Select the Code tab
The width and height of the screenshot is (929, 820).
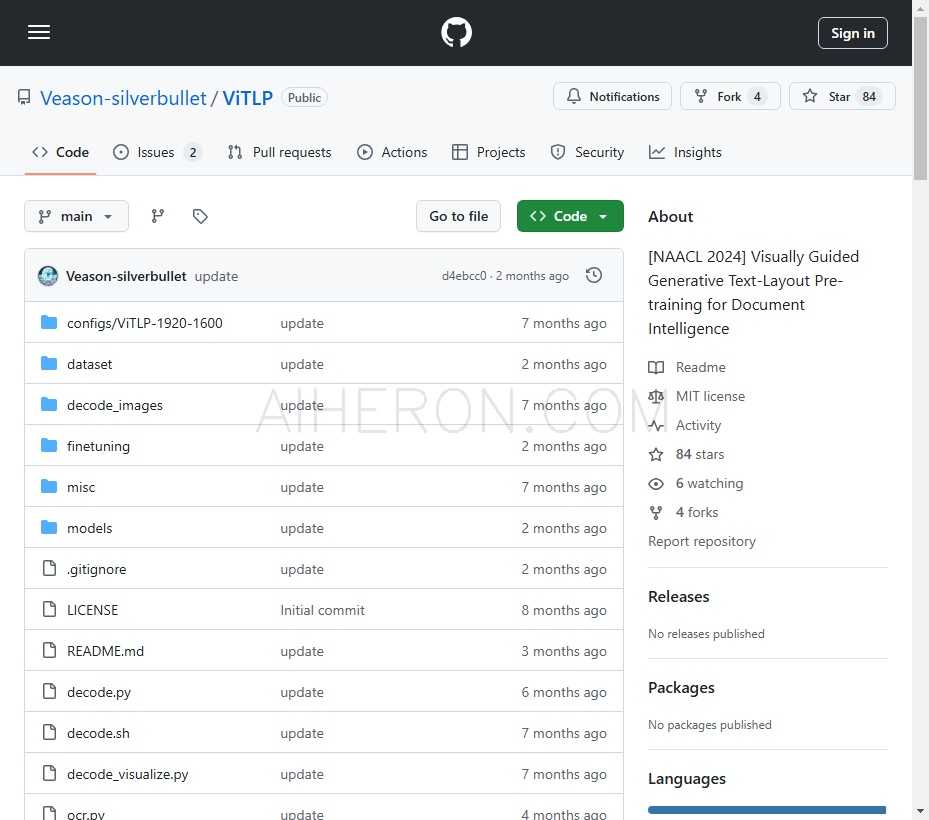click(60, 152)
